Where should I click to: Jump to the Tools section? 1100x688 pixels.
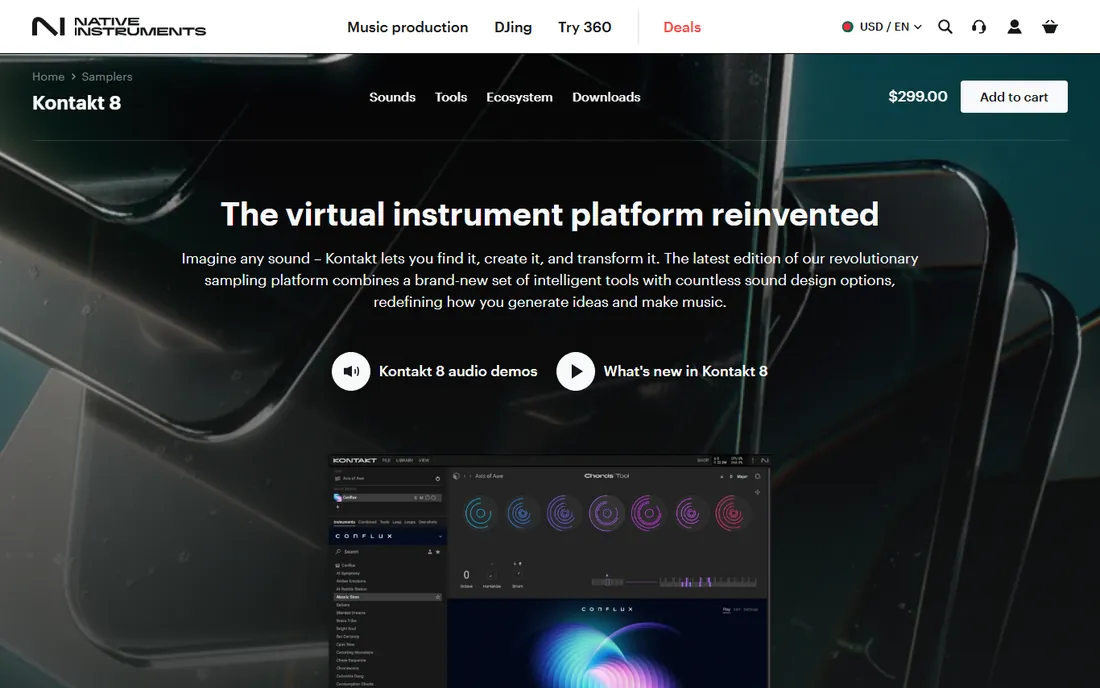450,97
